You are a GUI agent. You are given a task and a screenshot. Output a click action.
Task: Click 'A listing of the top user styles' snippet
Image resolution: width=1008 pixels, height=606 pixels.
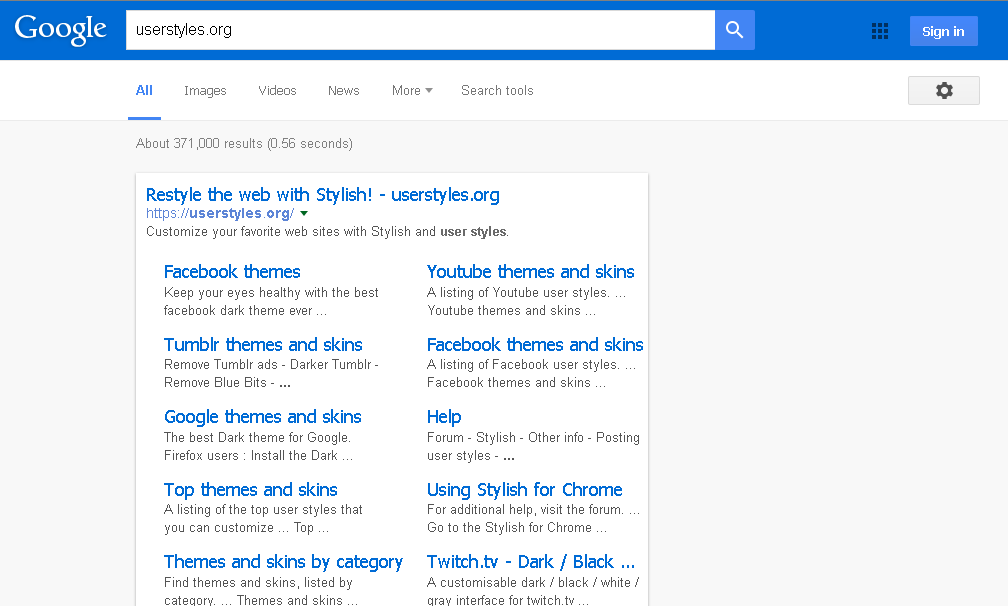264,519
